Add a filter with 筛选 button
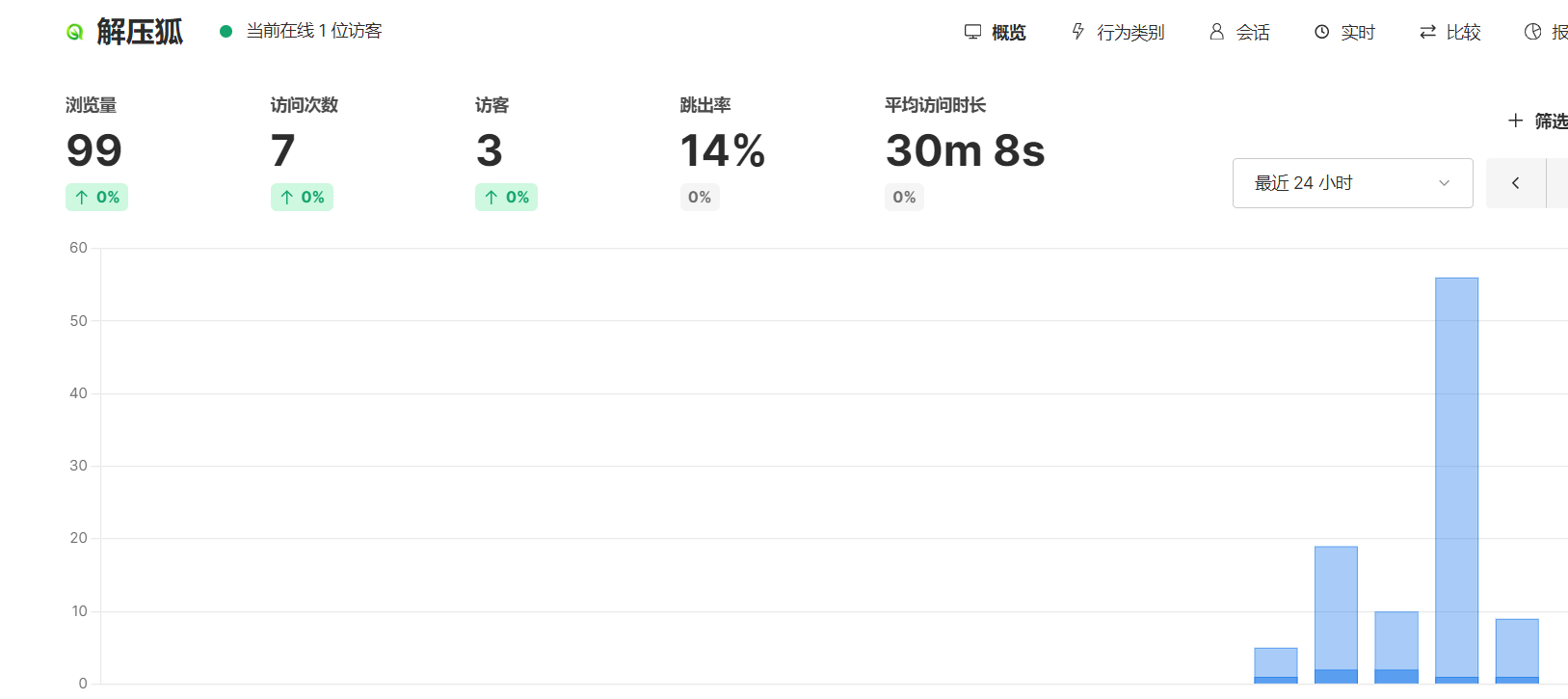Screen dimensions: 1568x699 tap(1538, 121)
